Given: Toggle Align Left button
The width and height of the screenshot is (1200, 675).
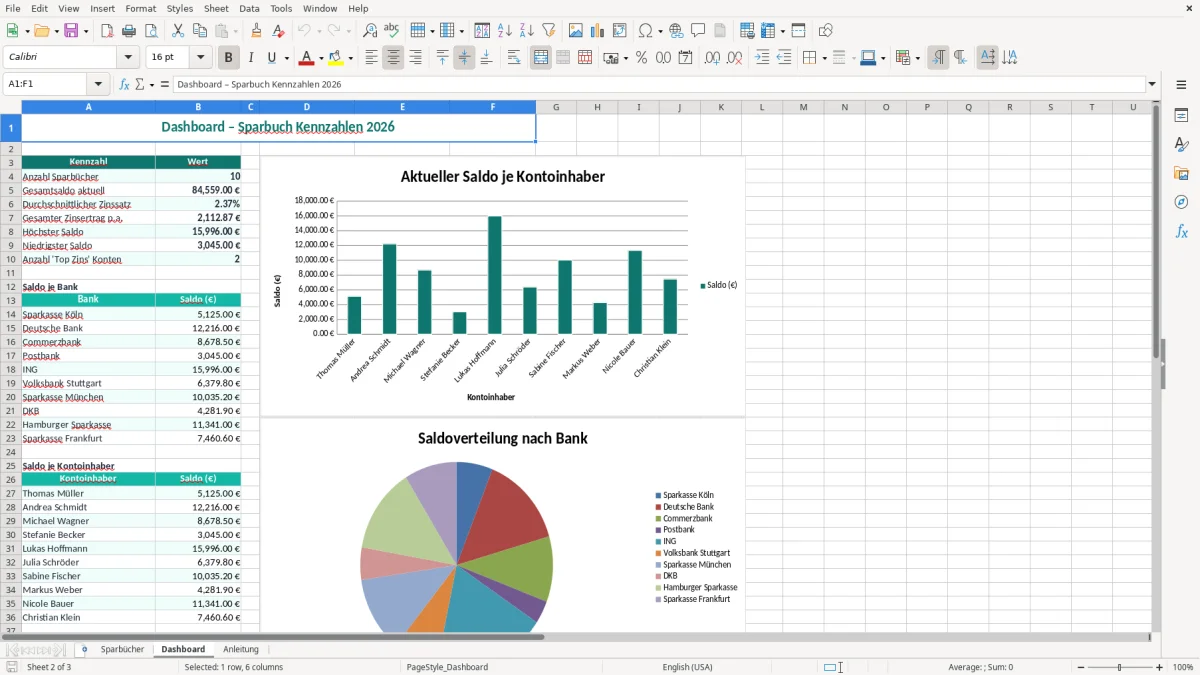Looking at the screenshot, I should pyautogui.click(x=371, y=58).
